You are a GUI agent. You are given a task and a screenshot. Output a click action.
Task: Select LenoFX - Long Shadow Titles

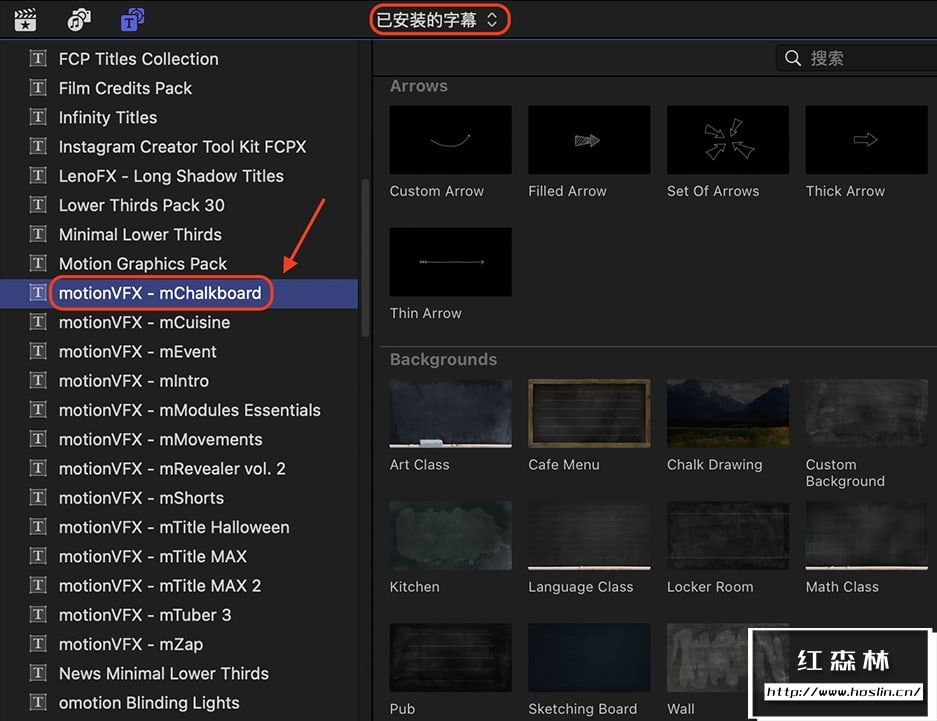click(172, 176)
